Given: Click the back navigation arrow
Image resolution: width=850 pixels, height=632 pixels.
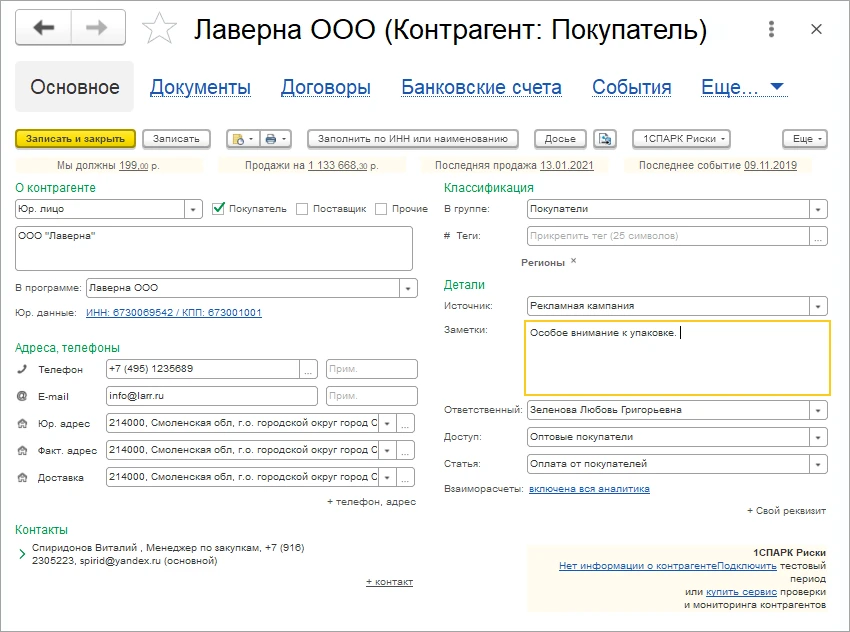Looking at the screenshot, I should coord(44,29).
